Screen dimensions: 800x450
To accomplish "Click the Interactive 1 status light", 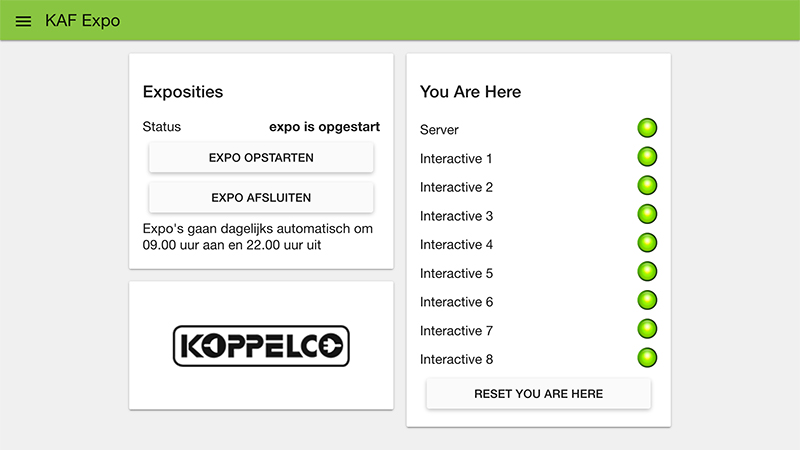I will [647, 157].
